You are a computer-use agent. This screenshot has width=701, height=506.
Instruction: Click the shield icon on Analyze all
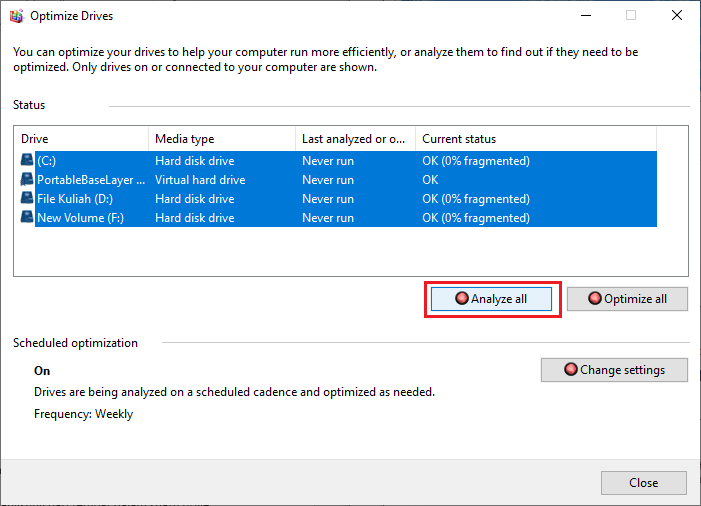[x=461, y=299]
